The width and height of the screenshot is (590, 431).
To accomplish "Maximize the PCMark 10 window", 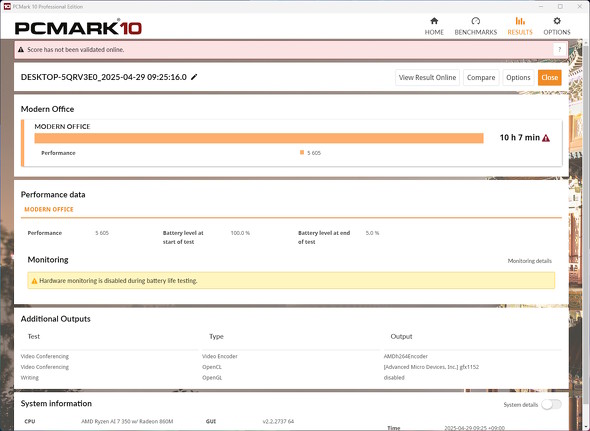I will pos(560,6).
